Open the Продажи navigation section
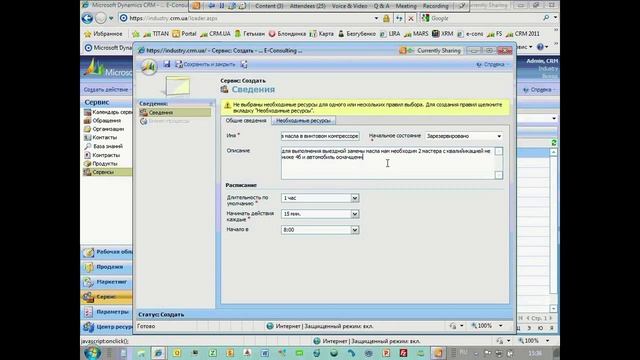Screen dimensions: 640x360 tap(107, 267)
